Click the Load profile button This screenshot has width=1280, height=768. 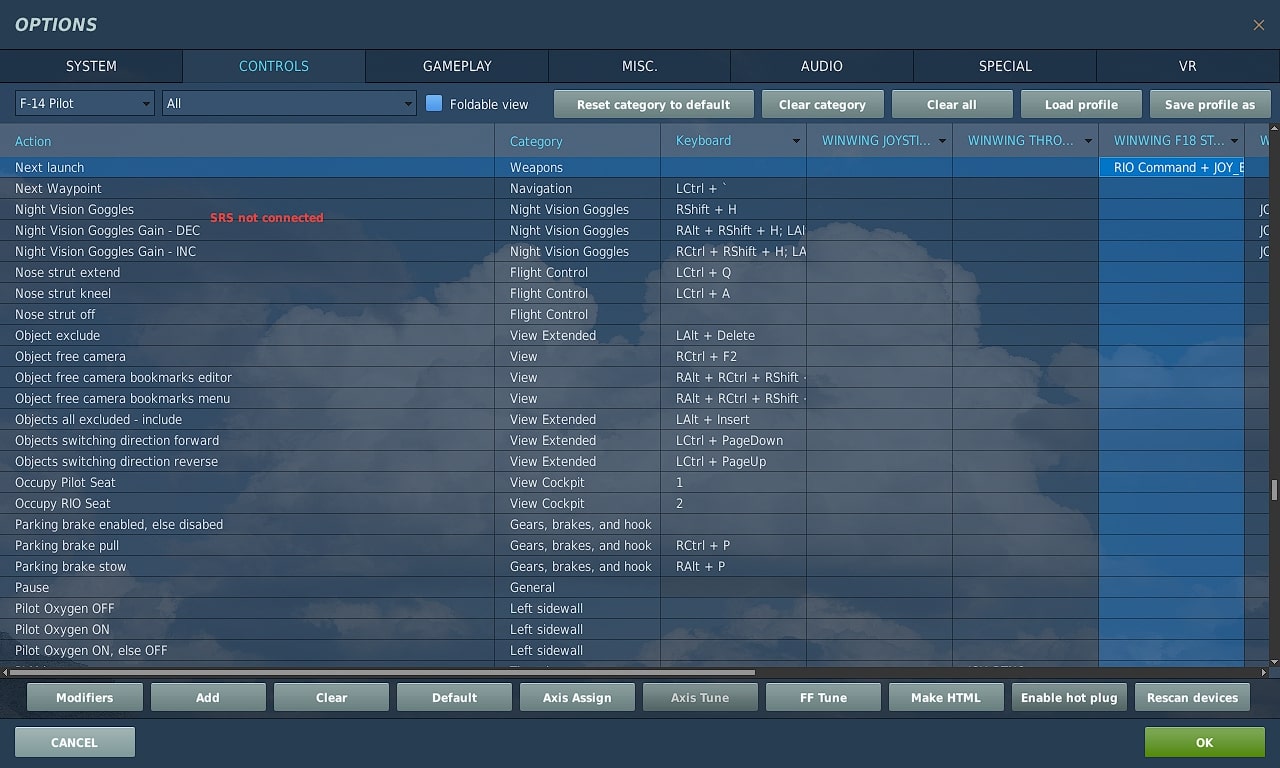click(1080, 105)
